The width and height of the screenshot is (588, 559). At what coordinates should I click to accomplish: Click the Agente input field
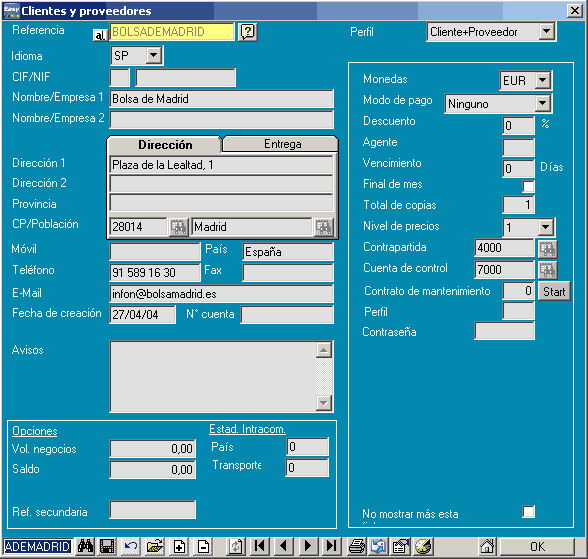519,147
